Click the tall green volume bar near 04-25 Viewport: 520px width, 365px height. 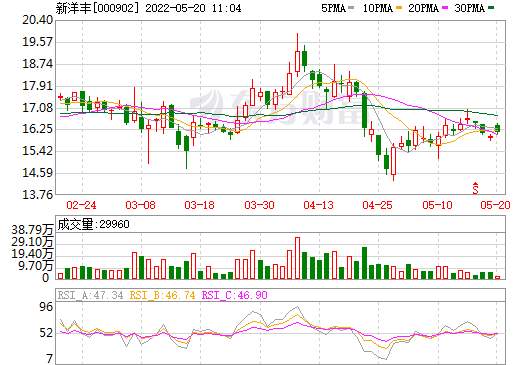click(364, 263)
